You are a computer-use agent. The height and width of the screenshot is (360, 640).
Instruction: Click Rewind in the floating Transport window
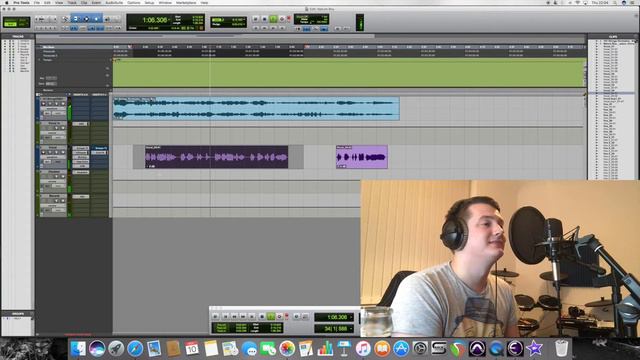click(234, 317)
